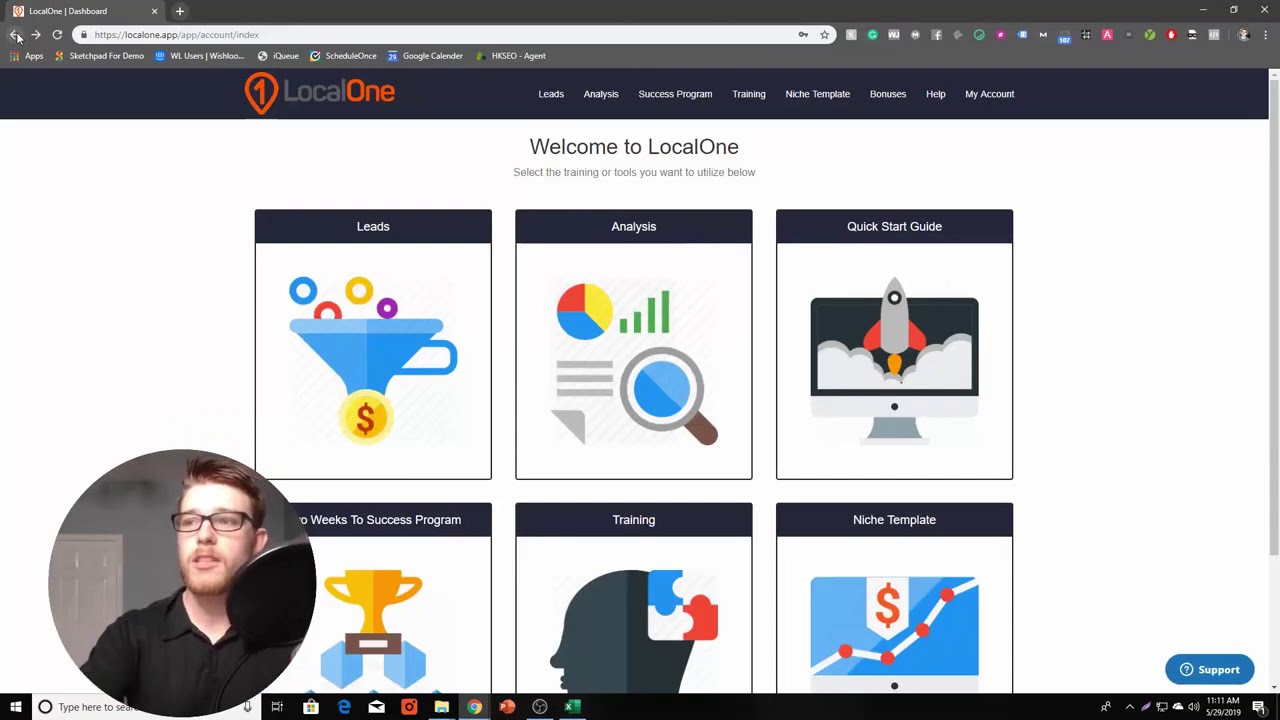The image size is (1280, 720).
Task: Click the saved password key icon
Action: point(803,35)
